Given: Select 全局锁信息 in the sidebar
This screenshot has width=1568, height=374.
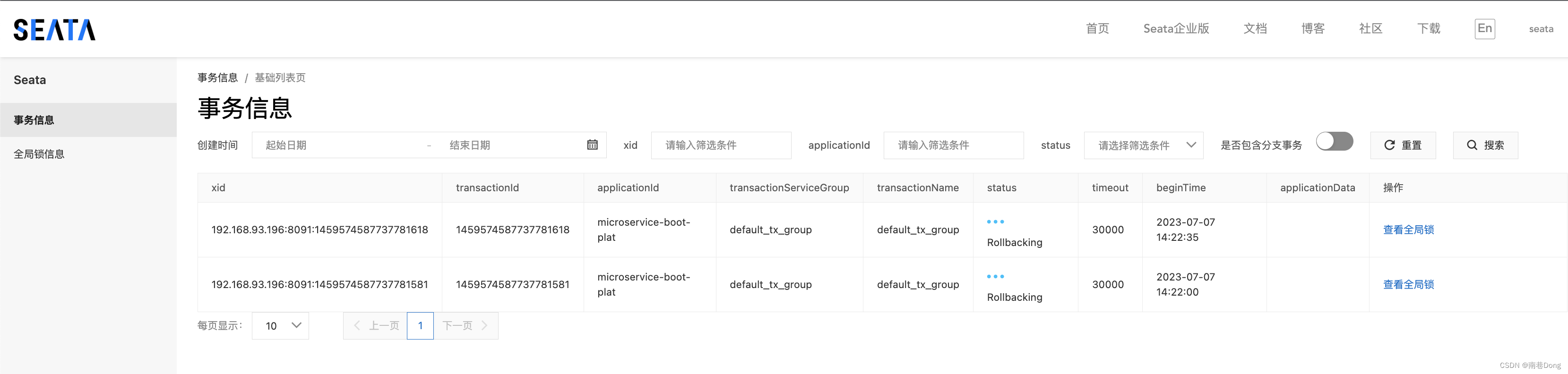Looking at the screenshot, I should coord(88,154).
